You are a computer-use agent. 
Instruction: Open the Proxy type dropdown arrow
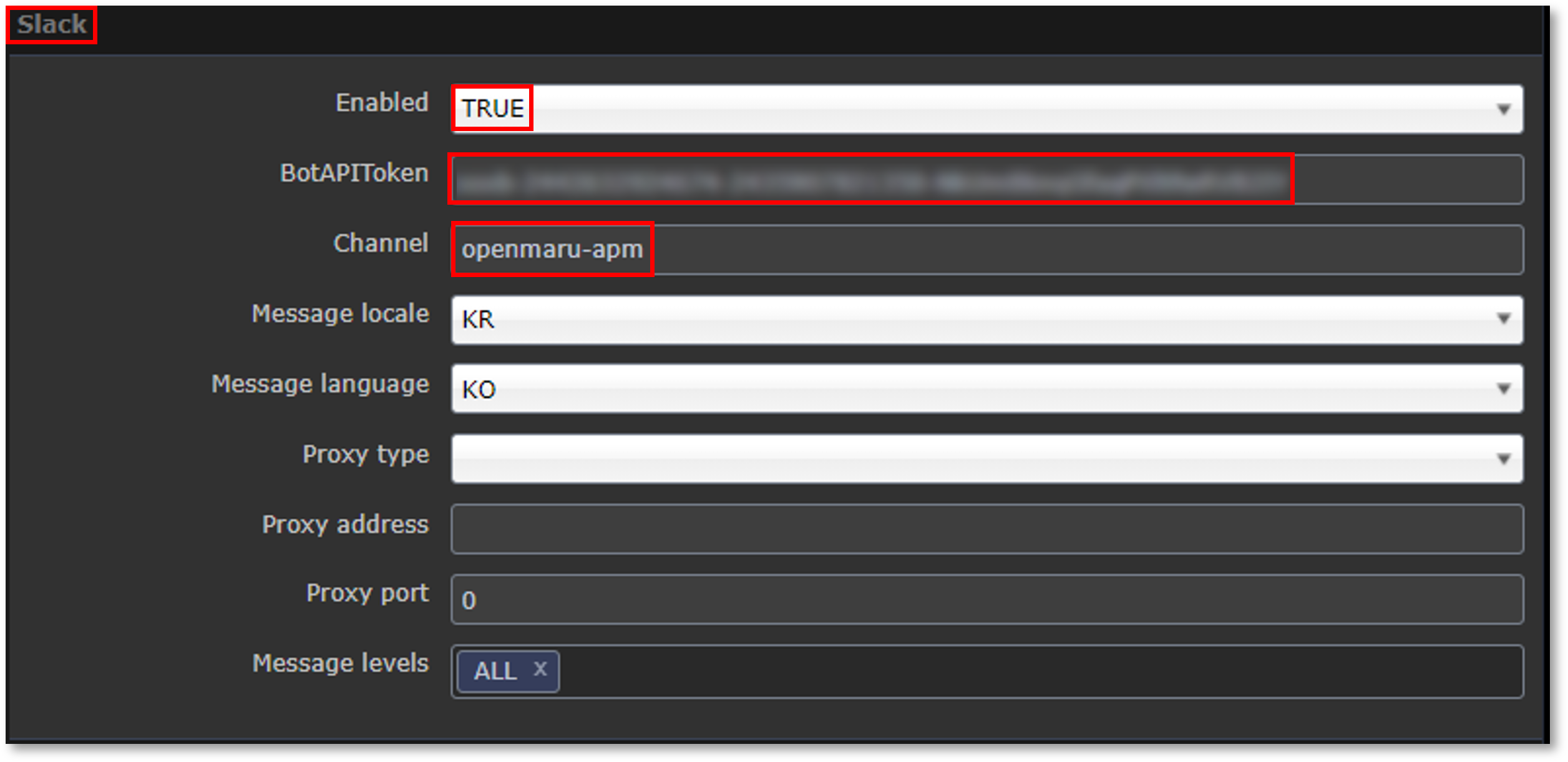click(1504, 459)
